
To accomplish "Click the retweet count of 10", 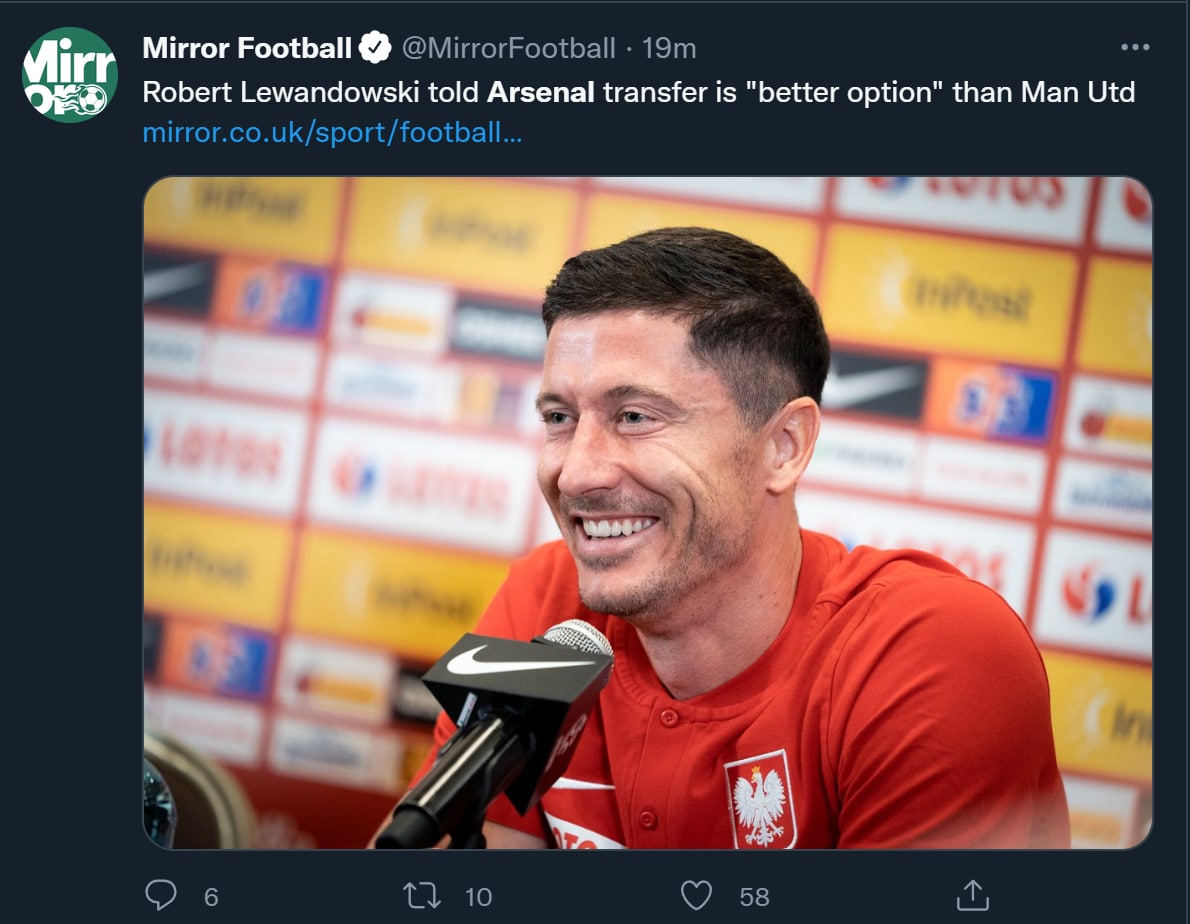I will (x=478, y=897).
